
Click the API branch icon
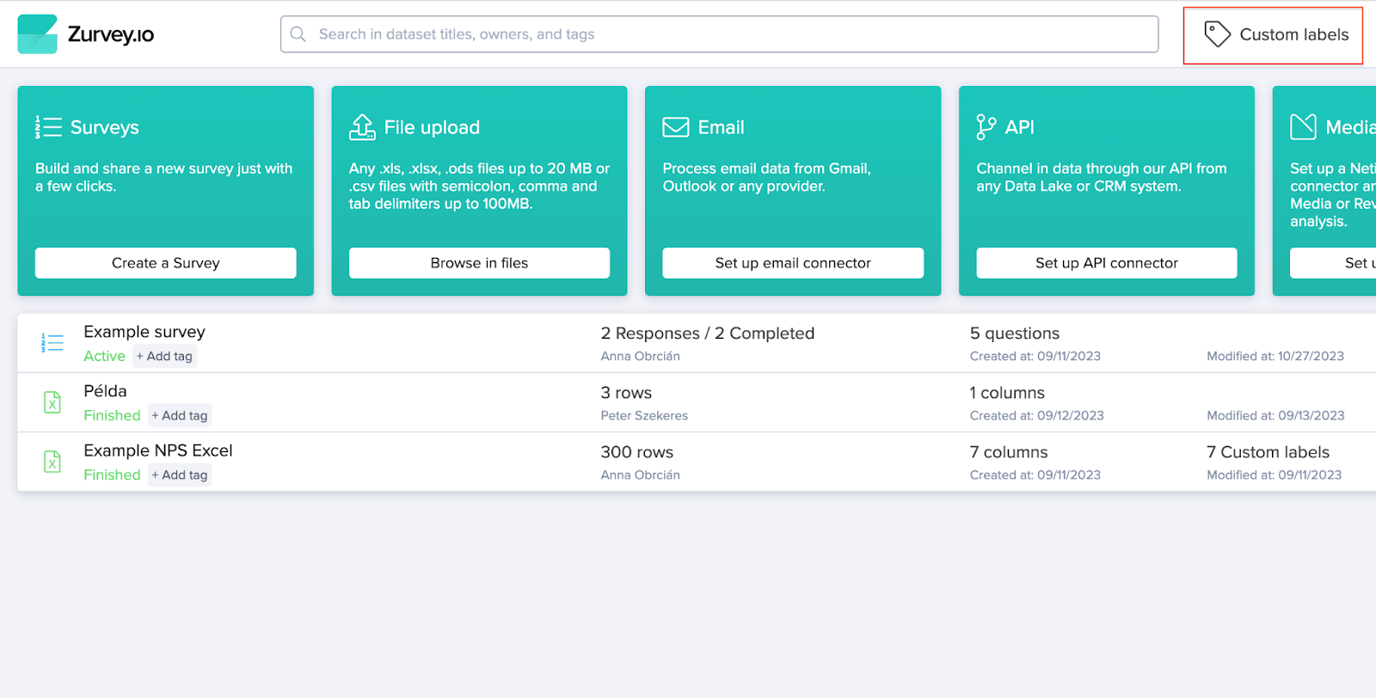click(986, 127)
